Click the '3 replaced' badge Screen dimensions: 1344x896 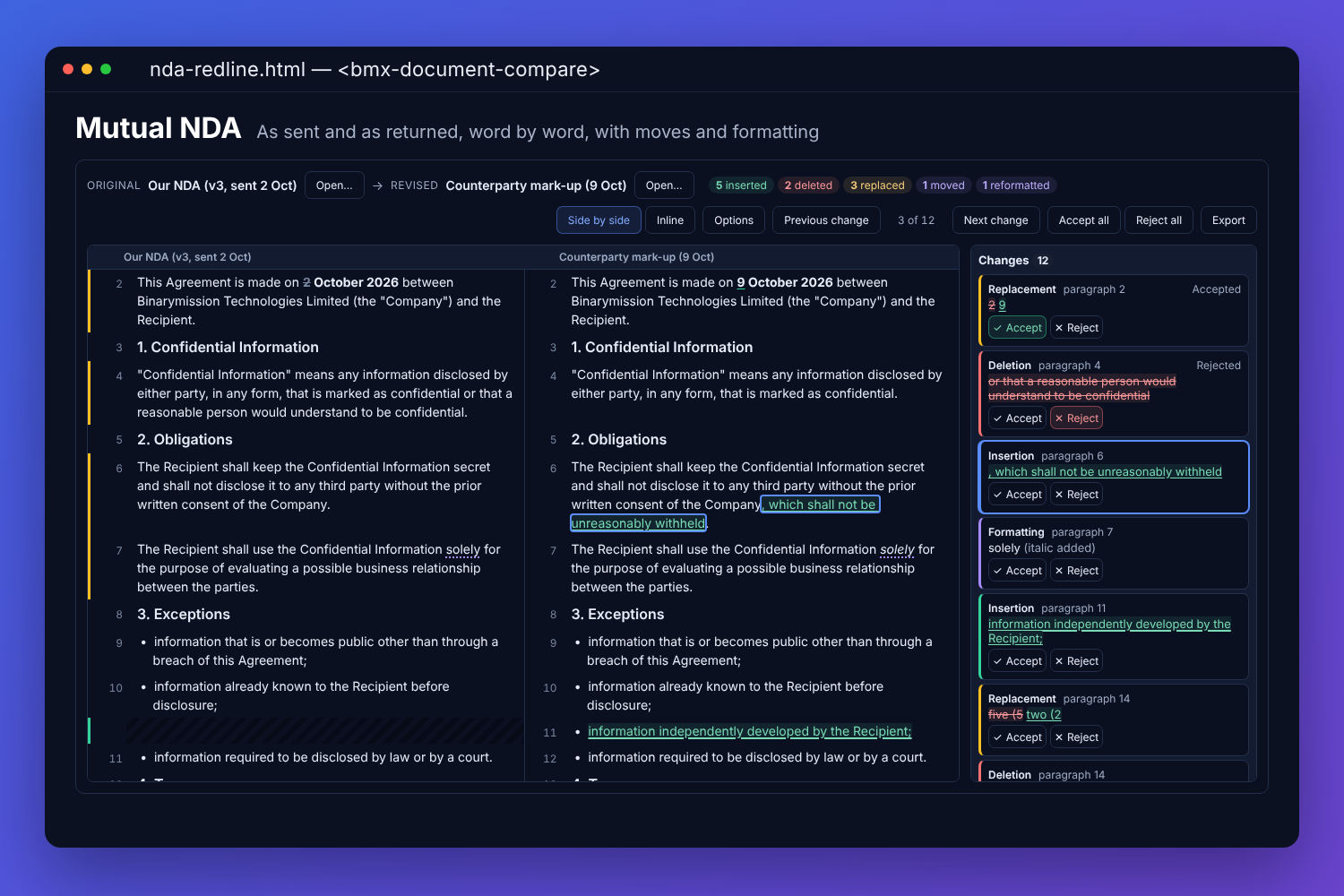coord(877,185)
